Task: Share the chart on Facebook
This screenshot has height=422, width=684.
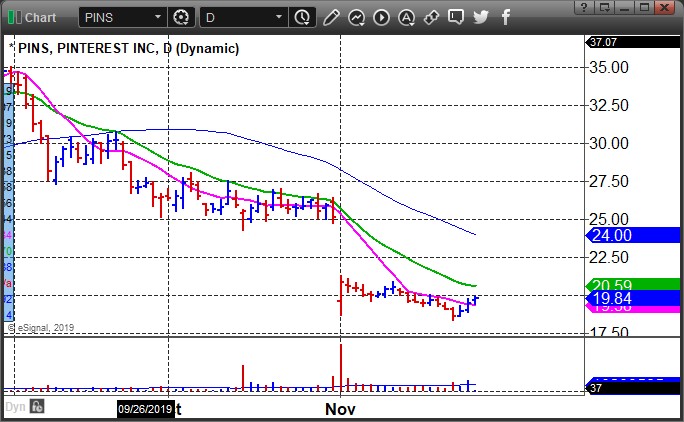Action: (x=506, y=17)
